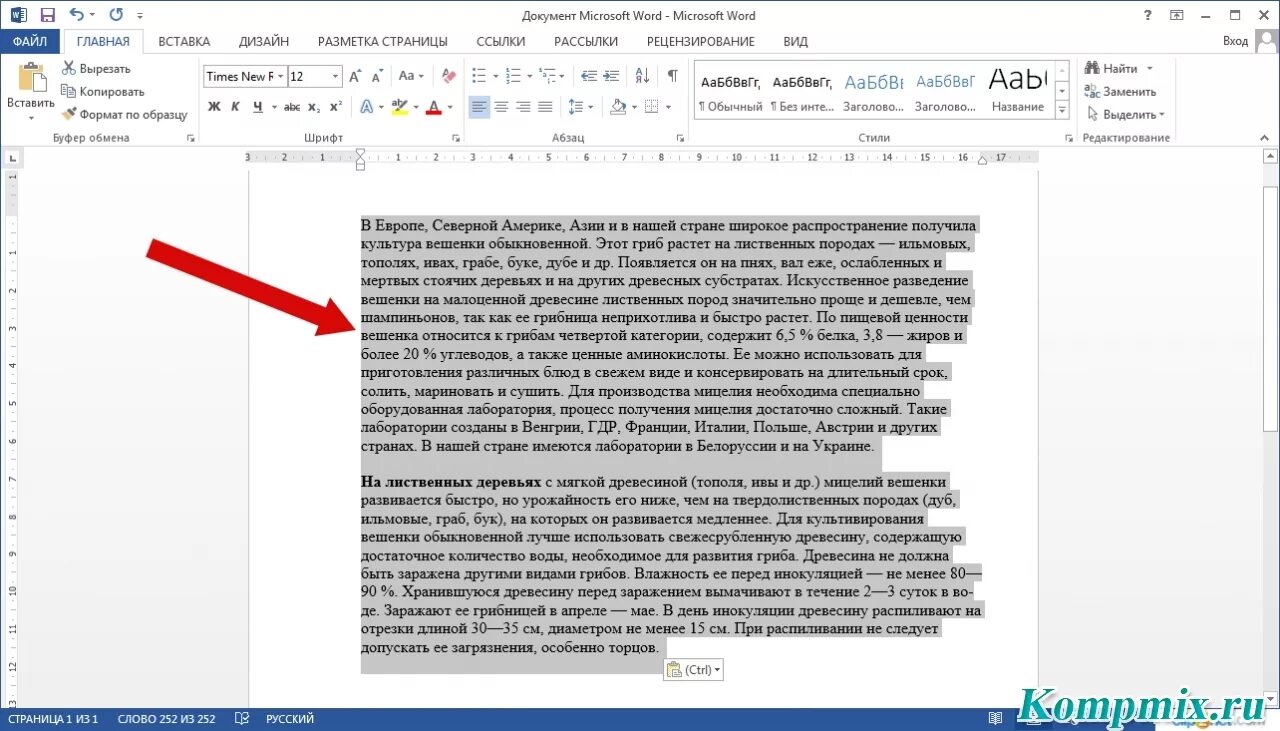Switch to the ВСТАВКА tab
This screenshot has height=731, width=1280.
184,41
